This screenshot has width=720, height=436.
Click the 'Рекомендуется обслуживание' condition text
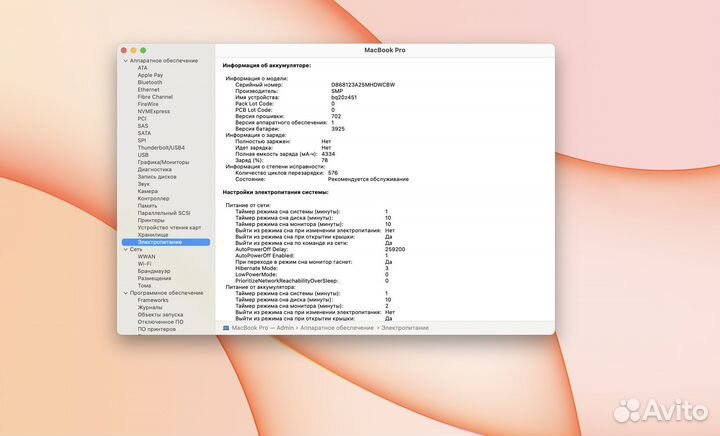point(368,179)
